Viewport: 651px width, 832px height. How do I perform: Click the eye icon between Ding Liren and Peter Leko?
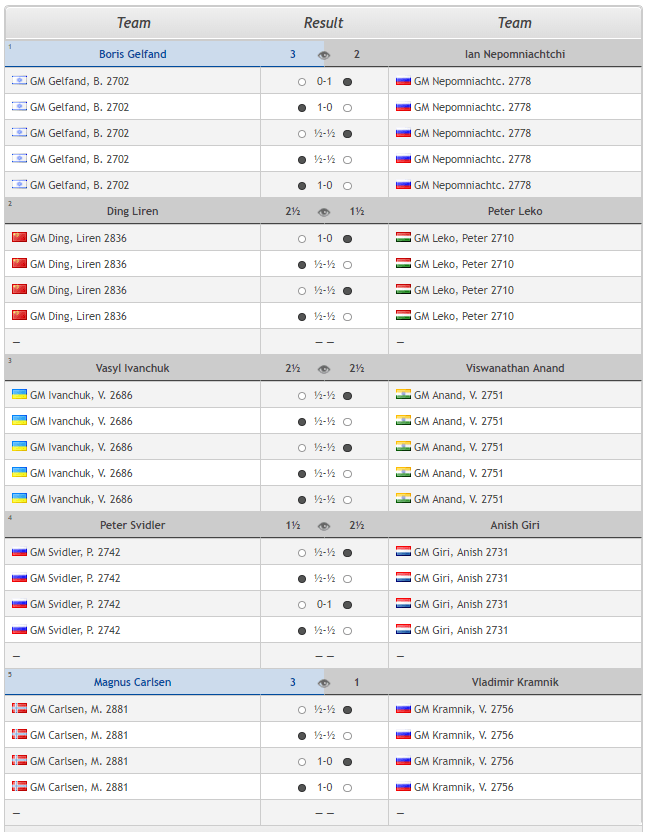click(324, 212)
